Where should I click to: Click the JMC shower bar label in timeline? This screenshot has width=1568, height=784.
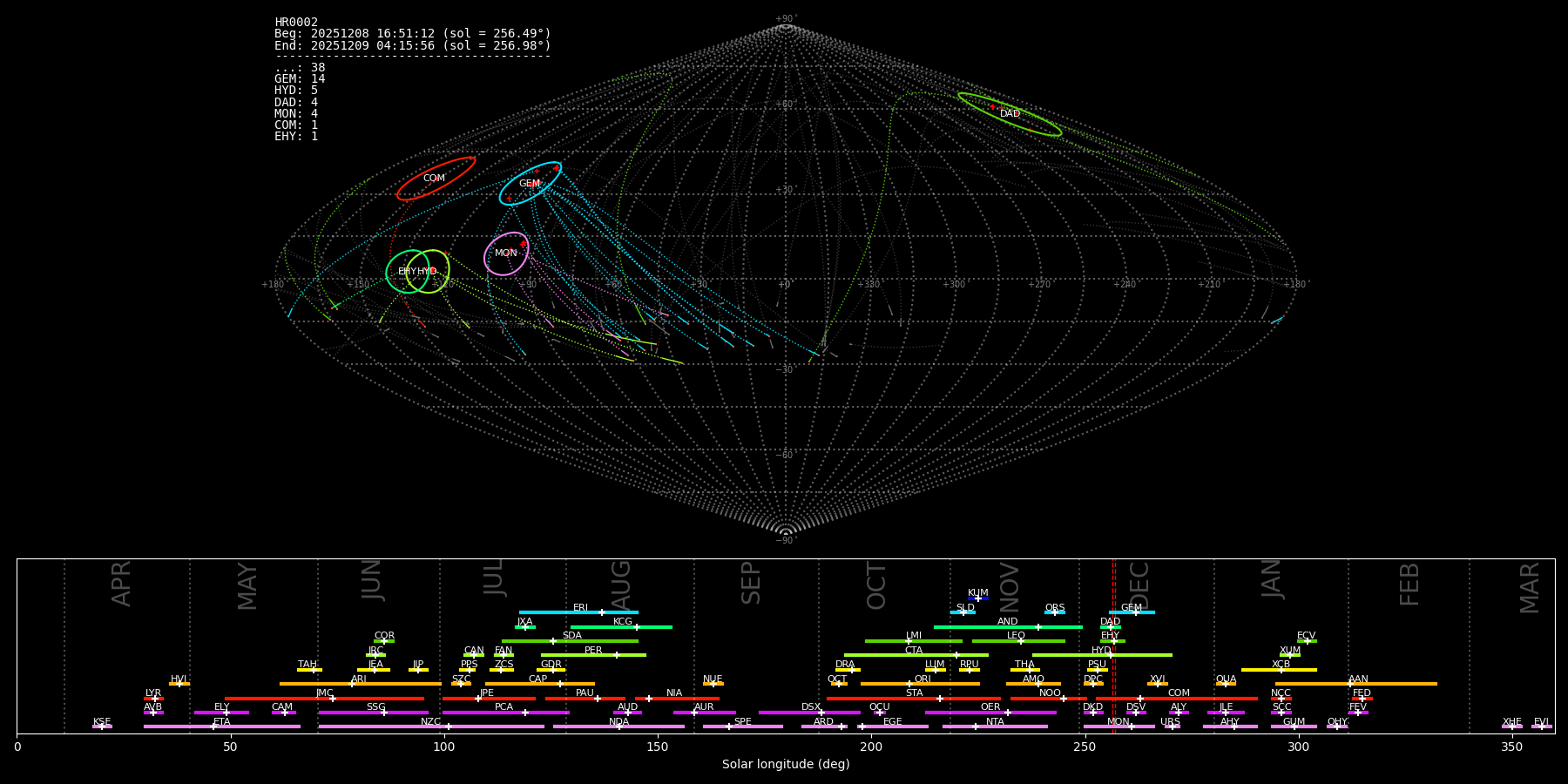pos(325,693)
